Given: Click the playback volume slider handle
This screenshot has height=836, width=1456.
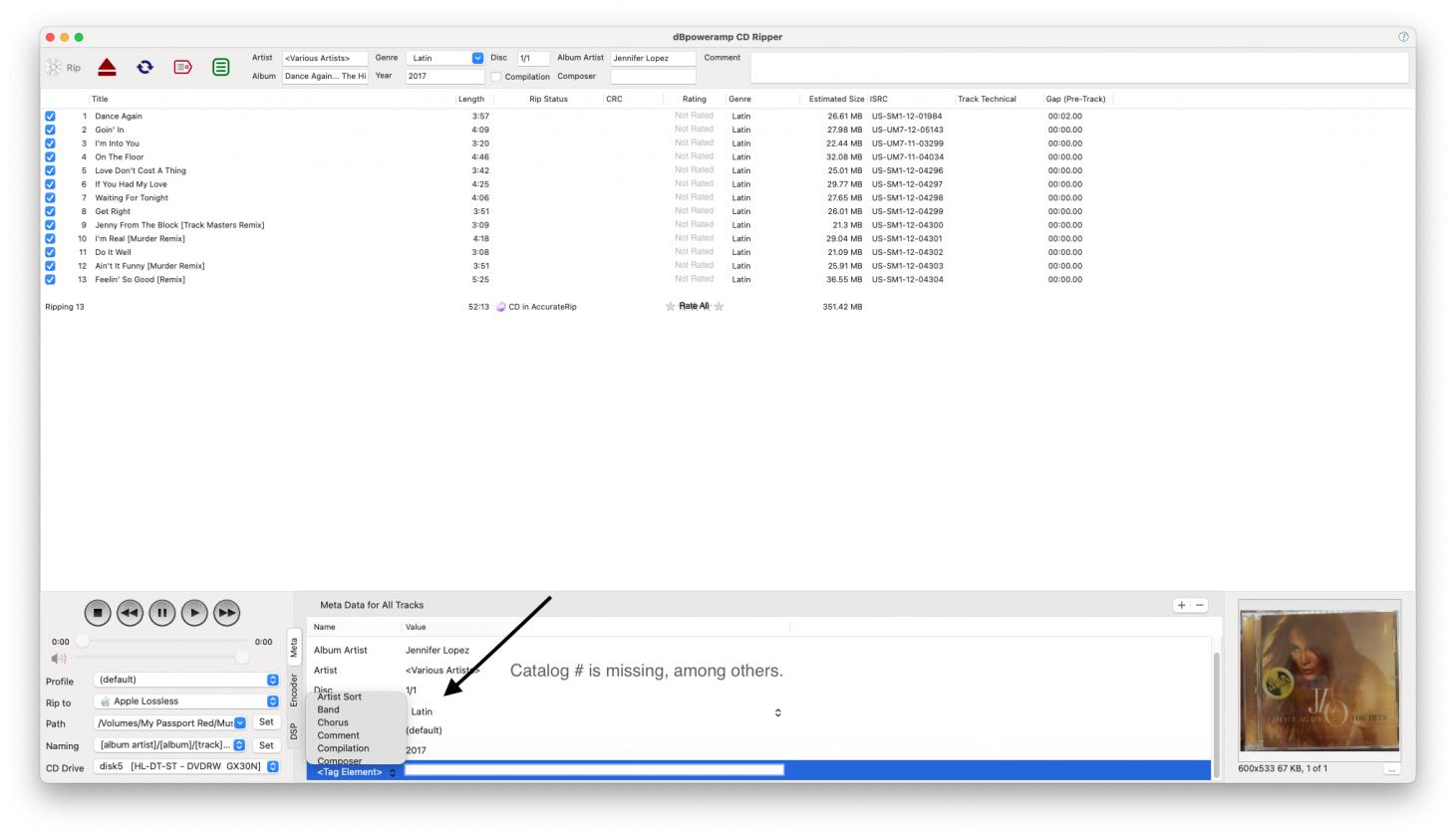Looking at the screenshot, I should (242, 658).
